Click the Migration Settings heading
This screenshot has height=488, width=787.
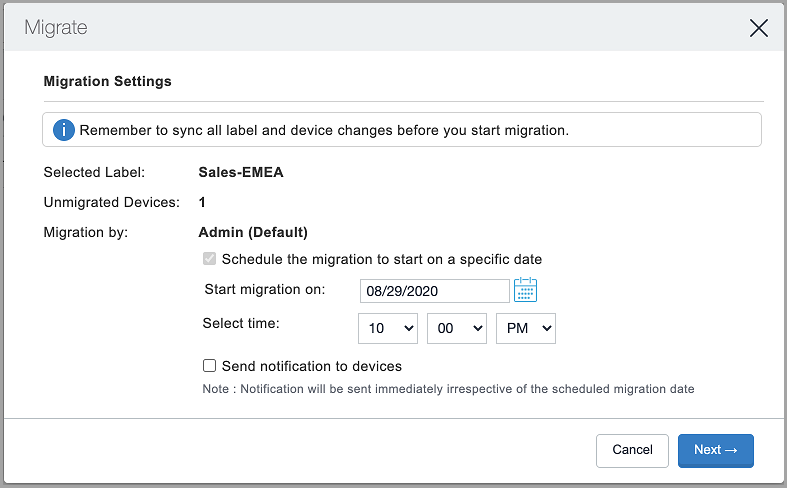point(107,81)
